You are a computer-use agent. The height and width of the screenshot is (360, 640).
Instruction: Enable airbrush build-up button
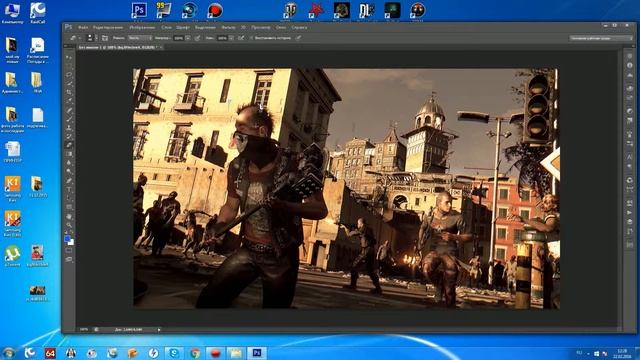click(x=241, y=38)
